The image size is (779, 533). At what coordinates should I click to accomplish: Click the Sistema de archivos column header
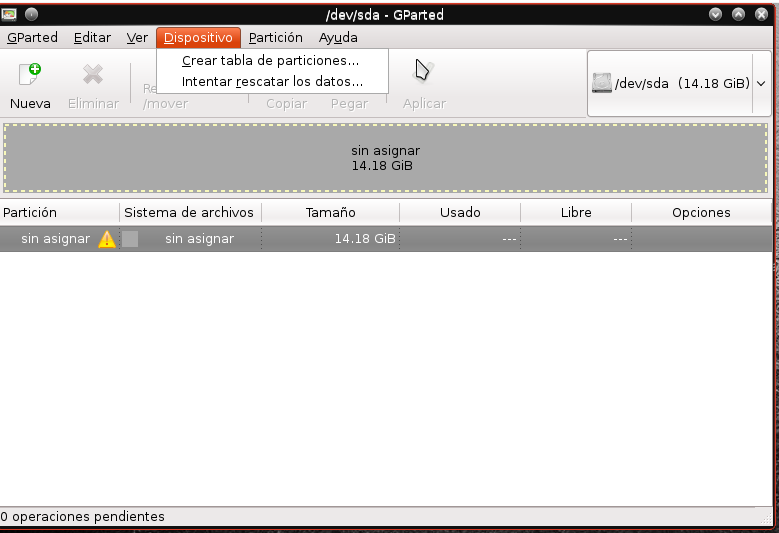190,212
